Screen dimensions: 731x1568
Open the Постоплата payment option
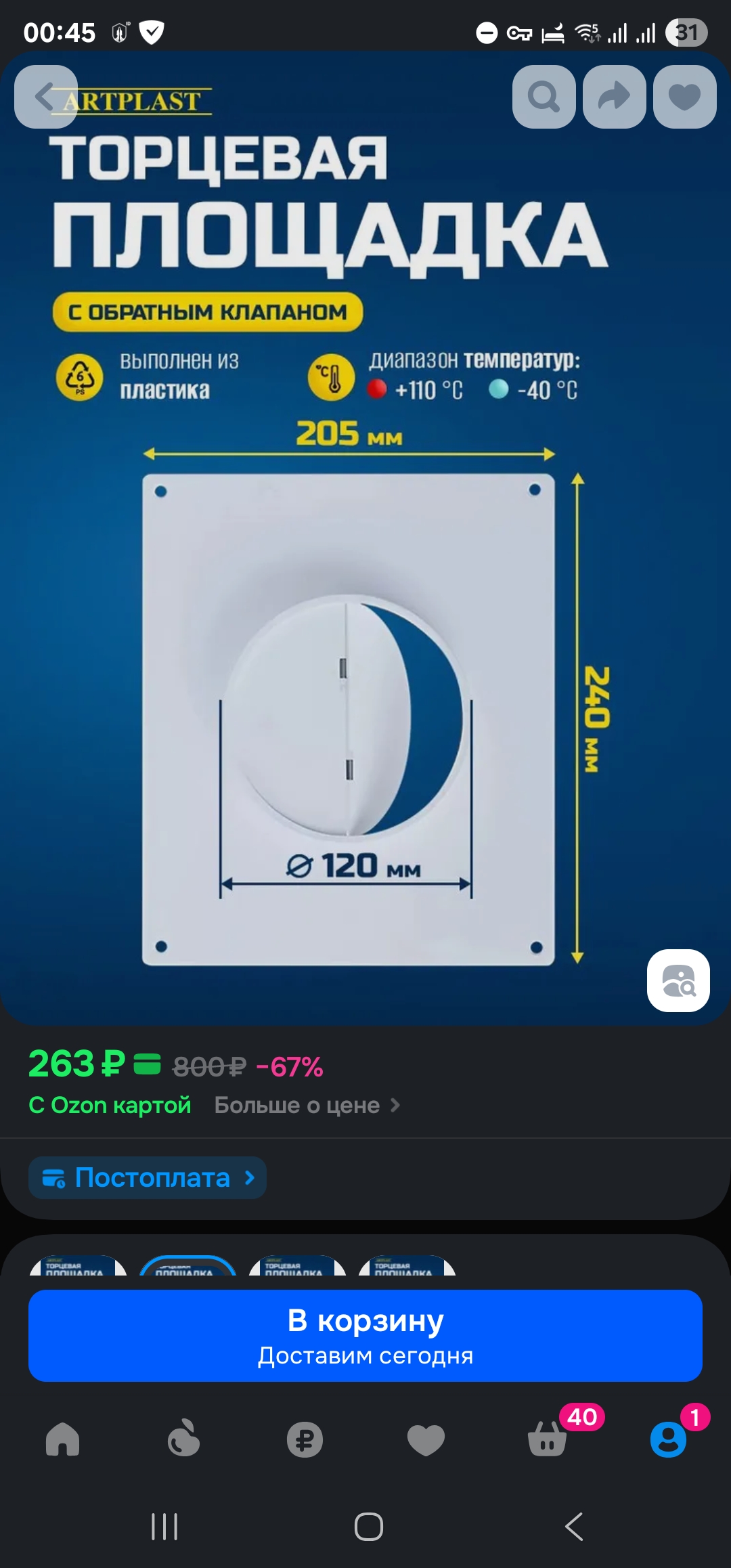[x=148, y=1178]
